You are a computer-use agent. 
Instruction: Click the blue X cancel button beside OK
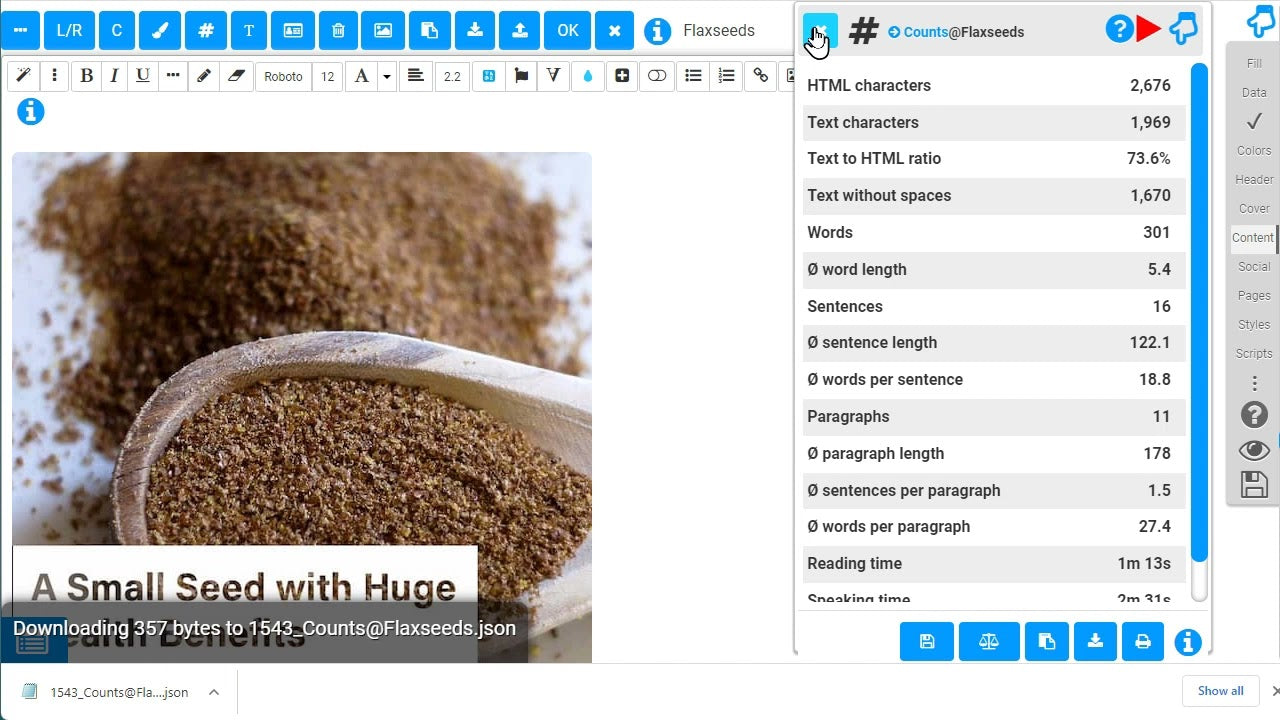coord(614,30)
